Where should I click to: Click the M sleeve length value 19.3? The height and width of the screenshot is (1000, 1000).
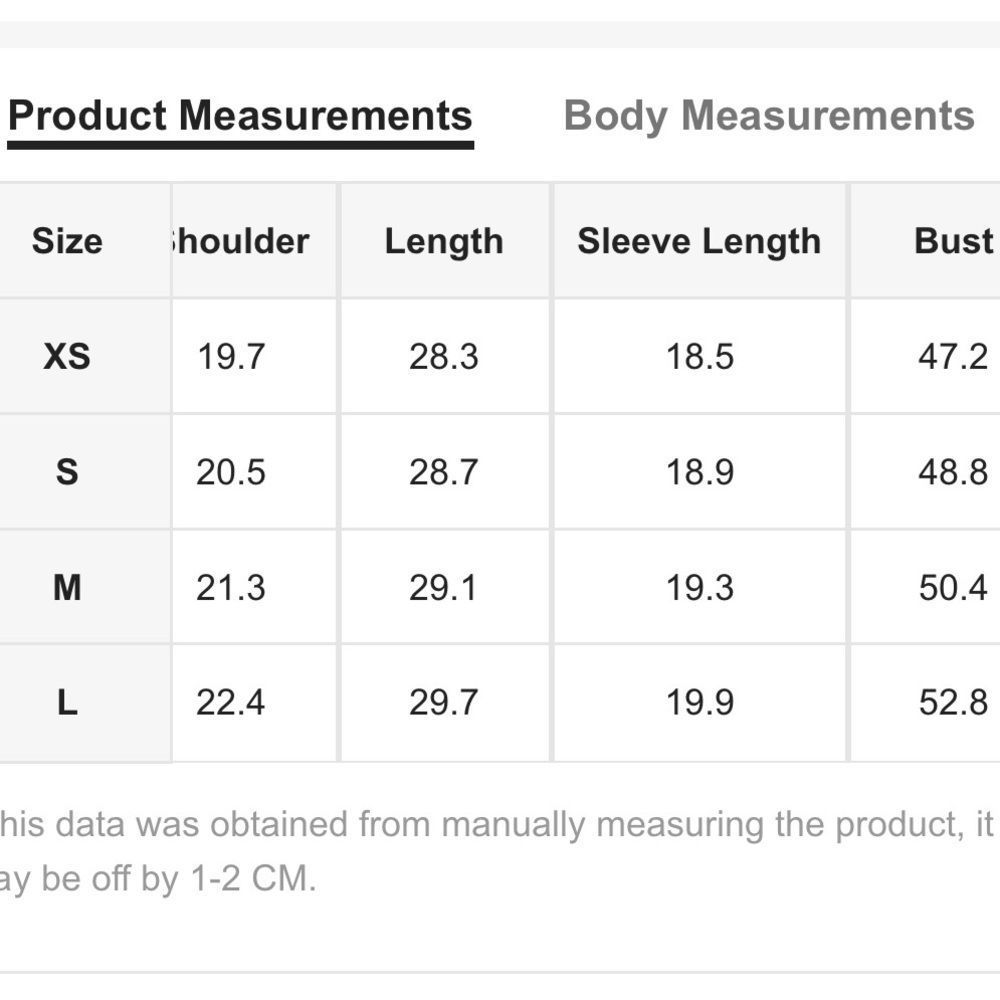pyautogui.click(x=700, y=587)
